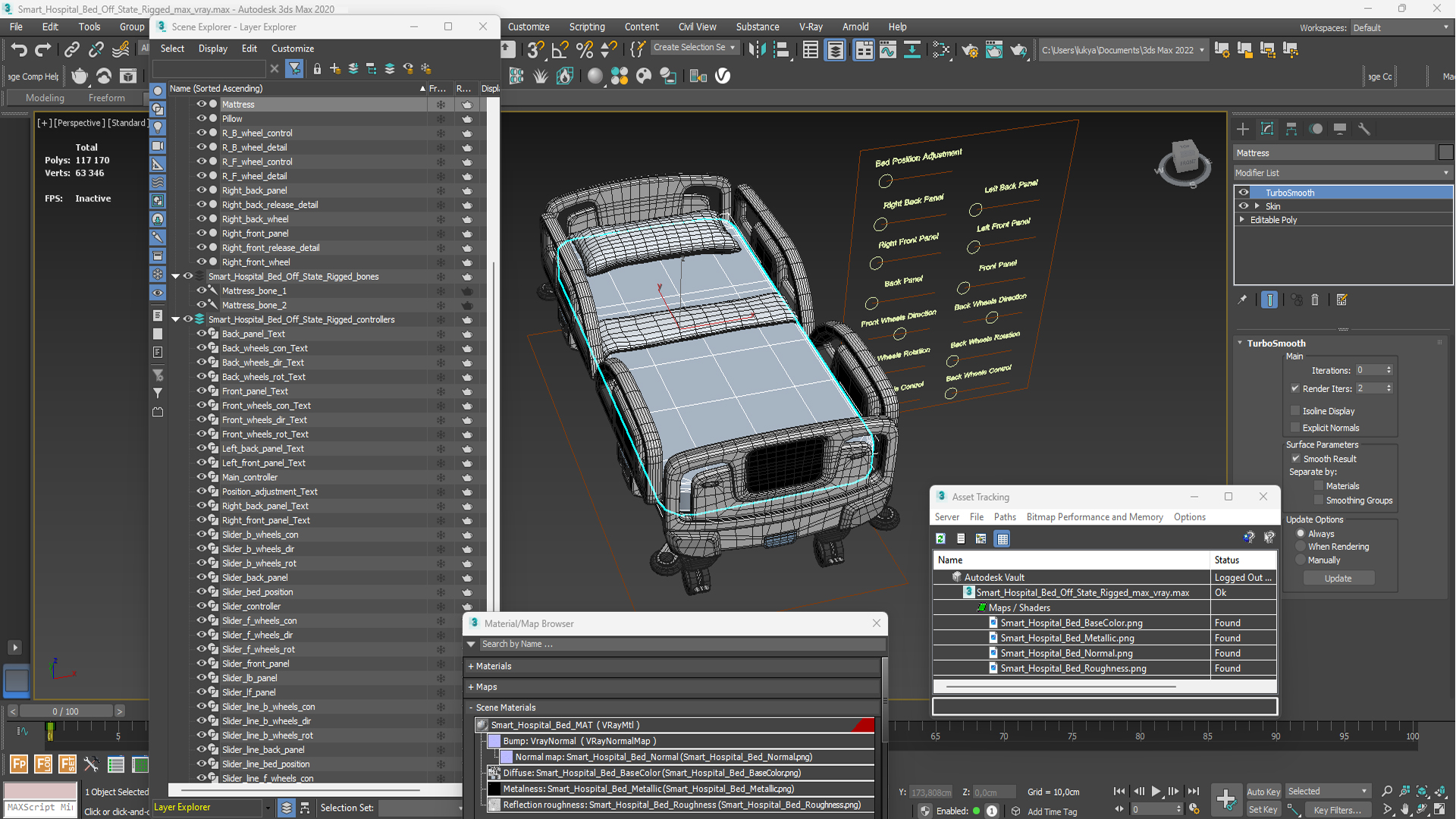
Task: Click the Mirror tool icon
Action: point(757,50)
